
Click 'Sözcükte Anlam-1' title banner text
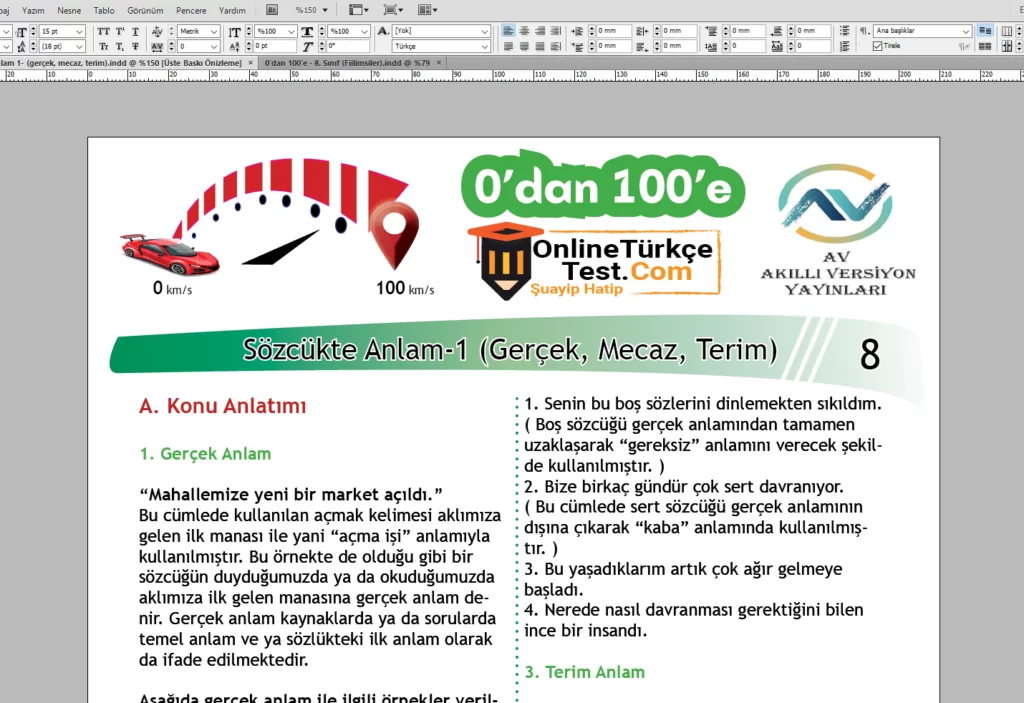(x=509, y=350)
